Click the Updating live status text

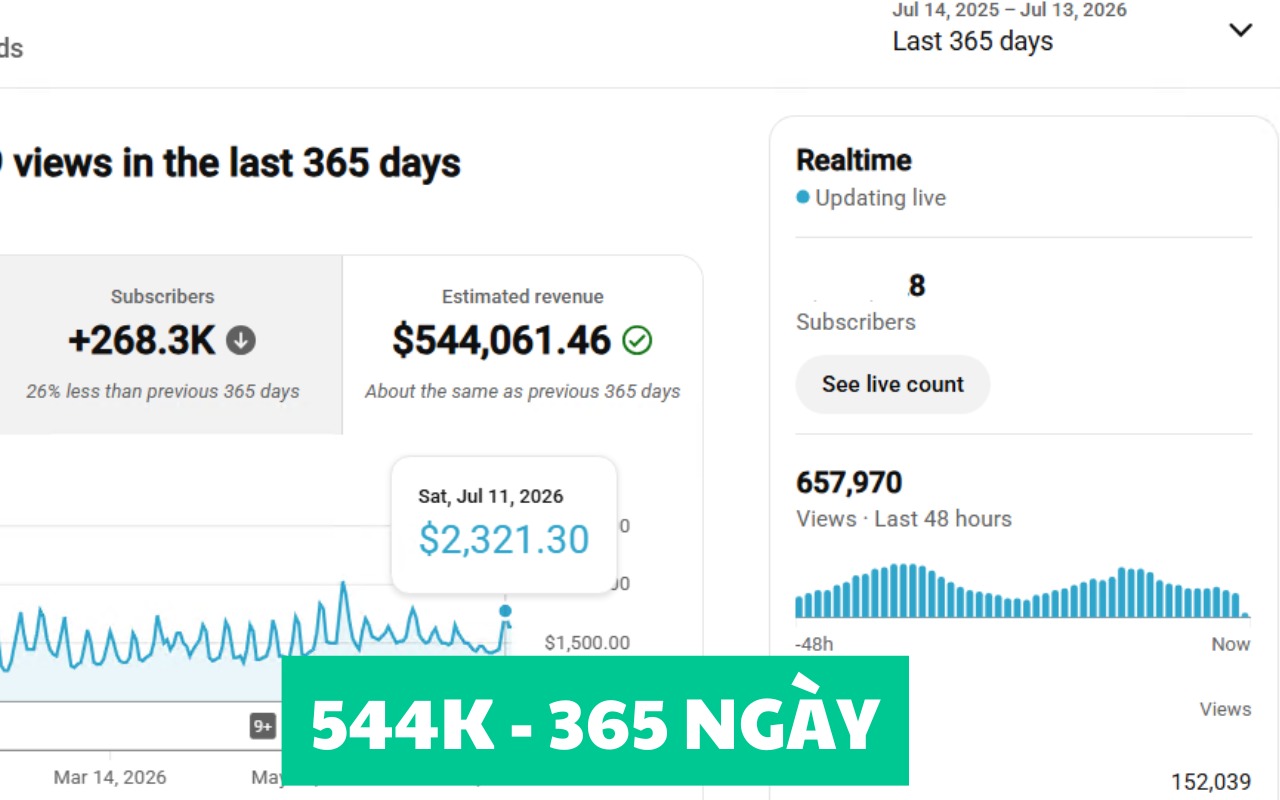coord(880,198)
